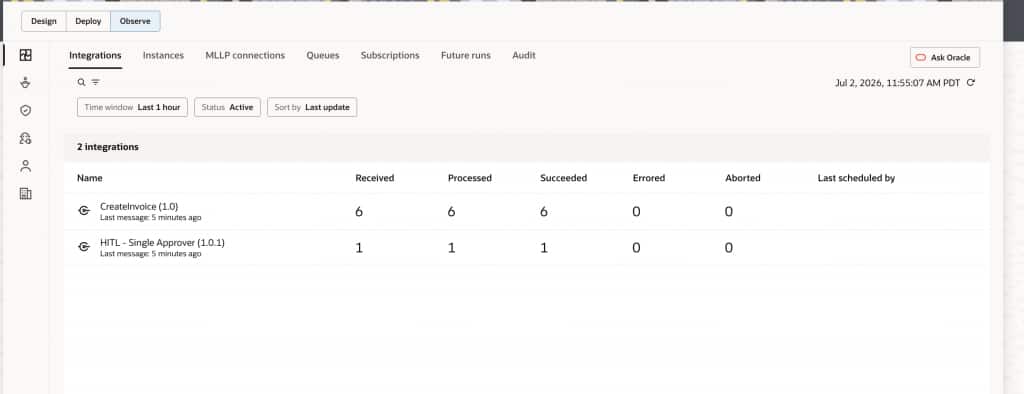
Task: Click the filter lines icon
Action: 95,82
